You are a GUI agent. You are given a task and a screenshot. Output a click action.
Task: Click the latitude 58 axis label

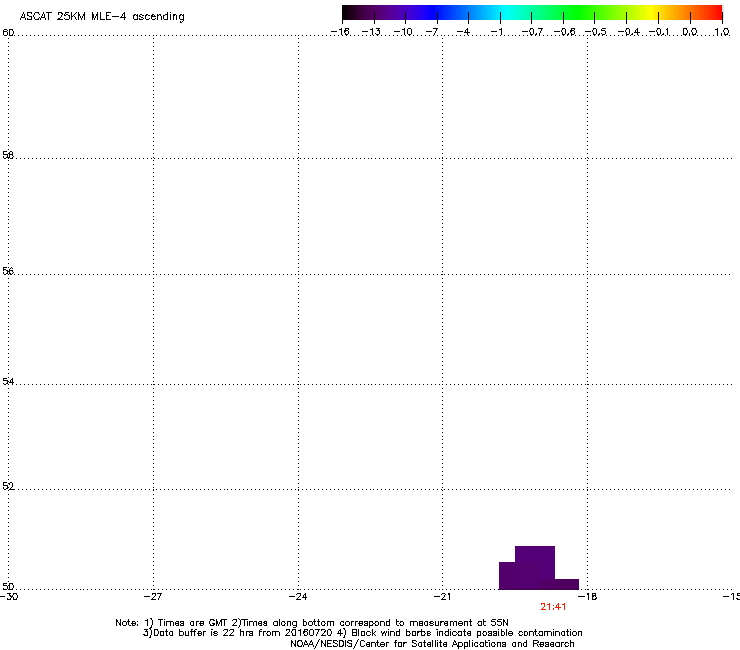(8, 155)
